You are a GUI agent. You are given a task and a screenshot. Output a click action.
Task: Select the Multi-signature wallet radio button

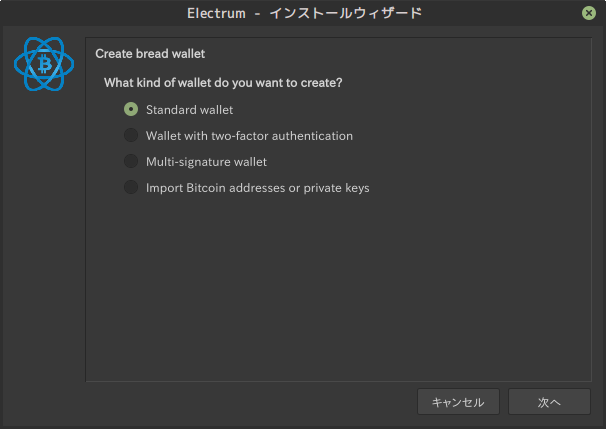click(x=130, y=161)
